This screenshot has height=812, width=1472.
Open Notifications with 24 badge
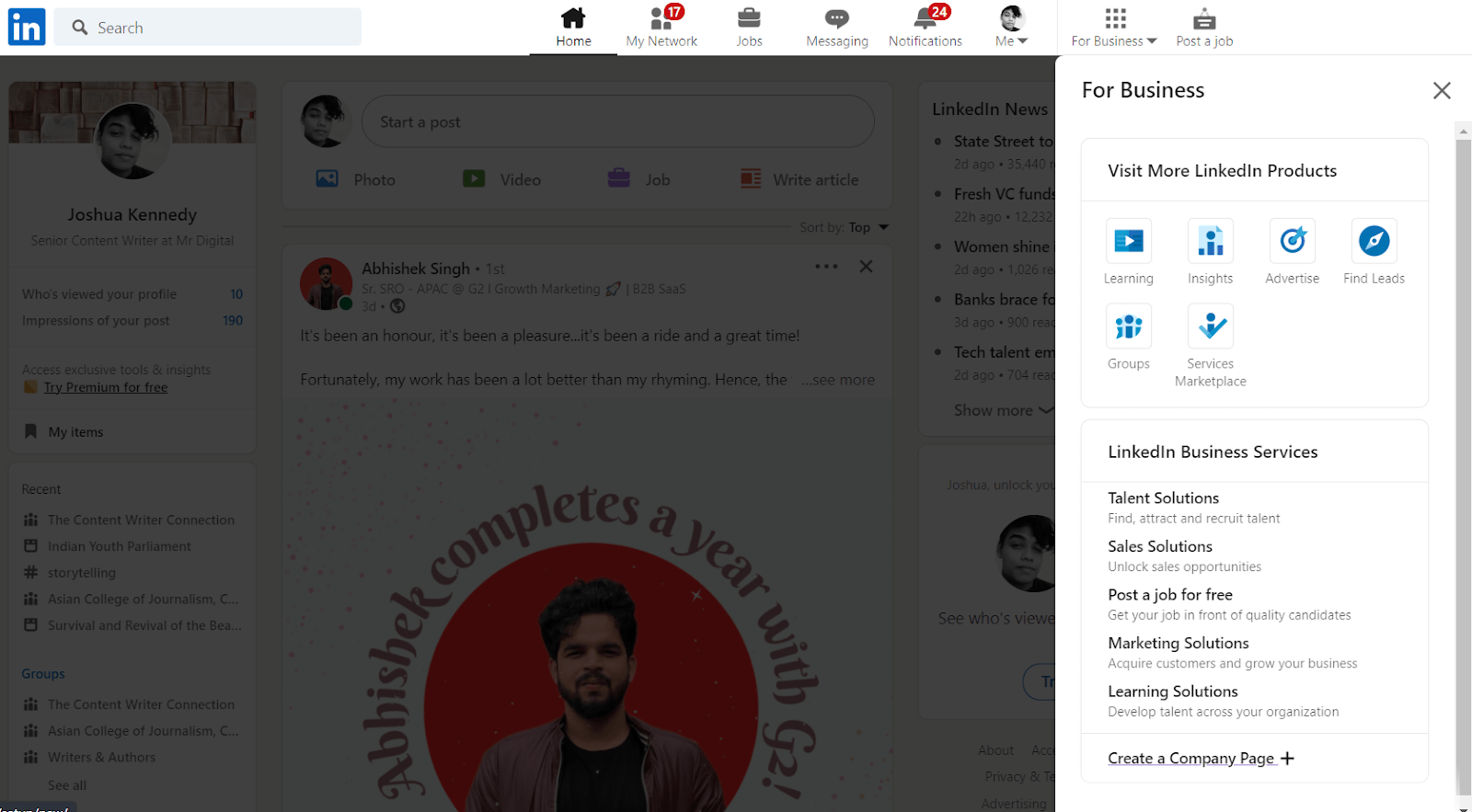click(926, 28)
